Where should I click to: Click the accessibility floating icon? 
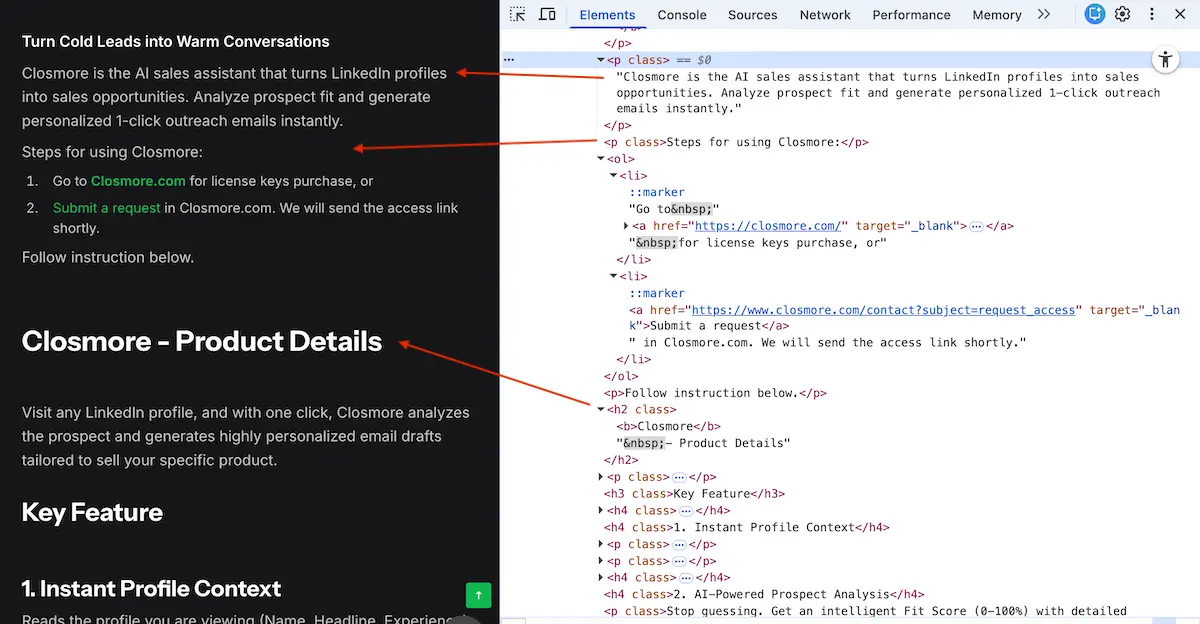(x=1165, y=59)
